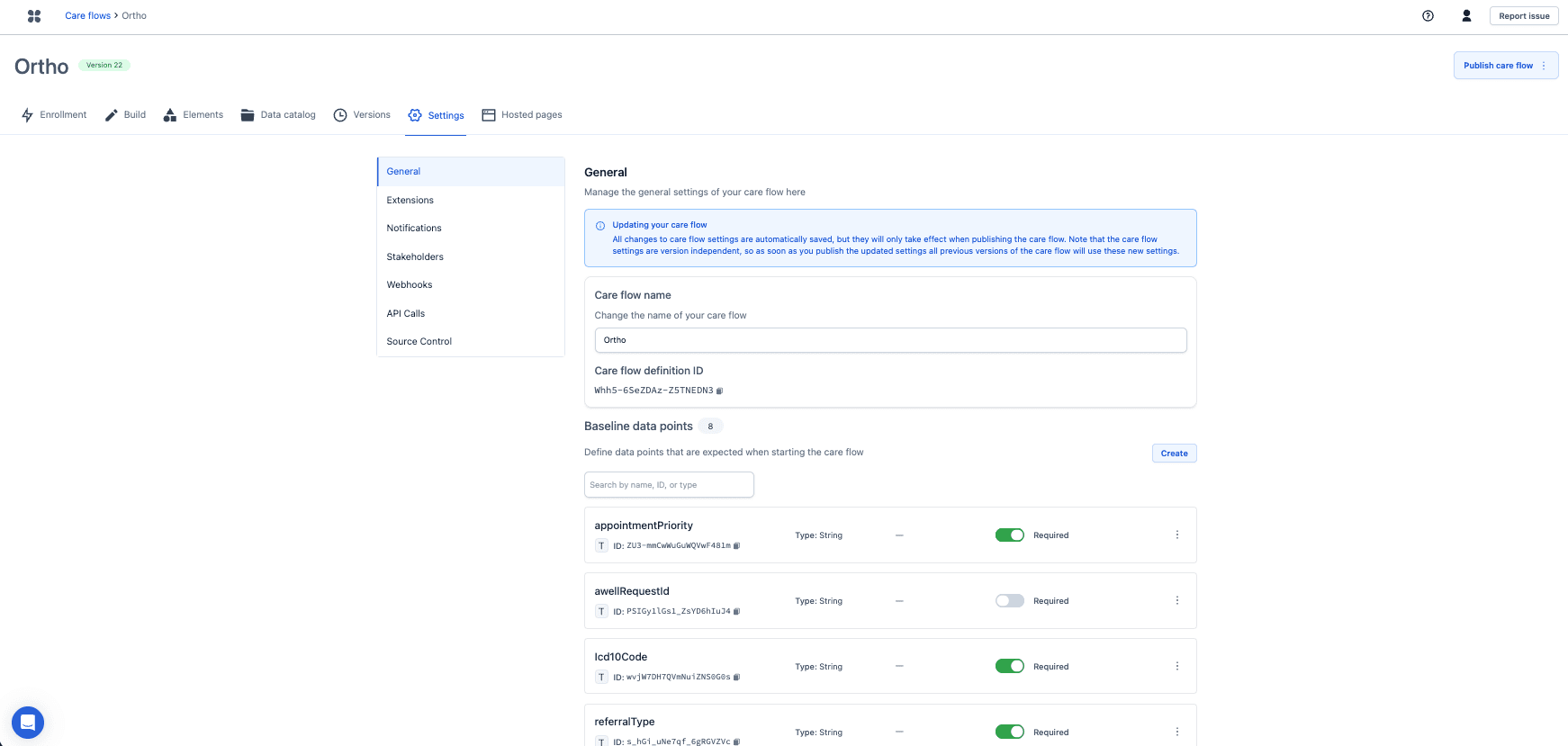Viewport: 1568px width, 746px height.
Task: Toggle Required for appointmentPriority
Action: (x=1010, y=535)
